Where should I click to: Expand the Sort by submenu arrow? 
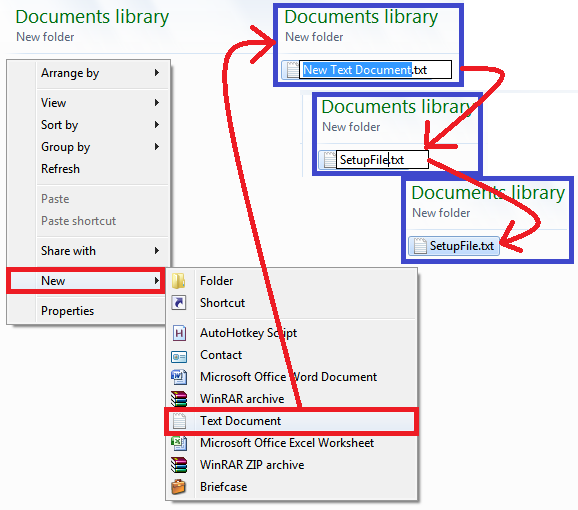click(x=157, y=125)
